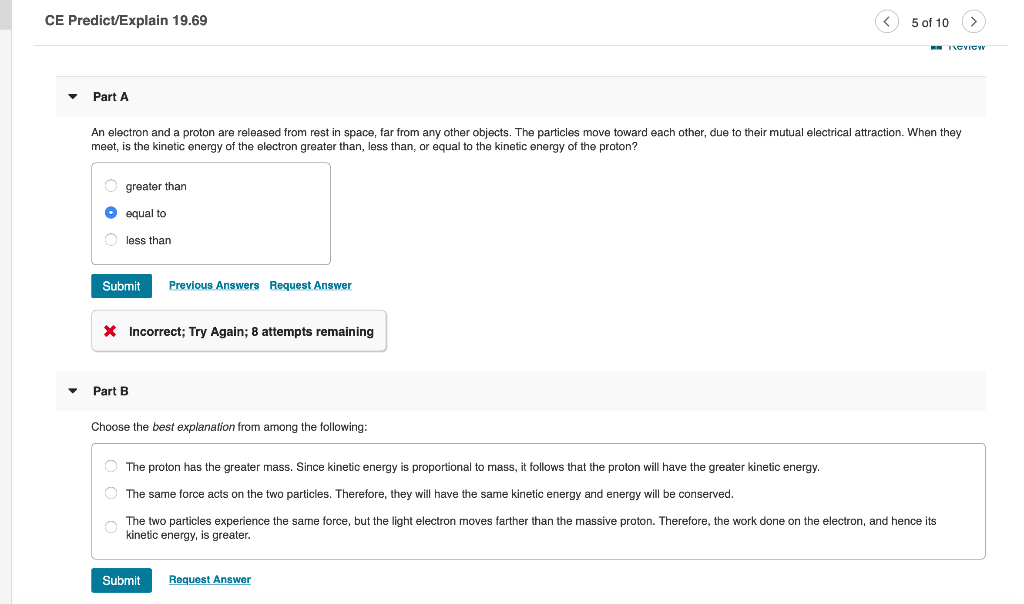Click Request Answer in Part A
Viewport: 1024px width, 604px height.
coord(310,285)
